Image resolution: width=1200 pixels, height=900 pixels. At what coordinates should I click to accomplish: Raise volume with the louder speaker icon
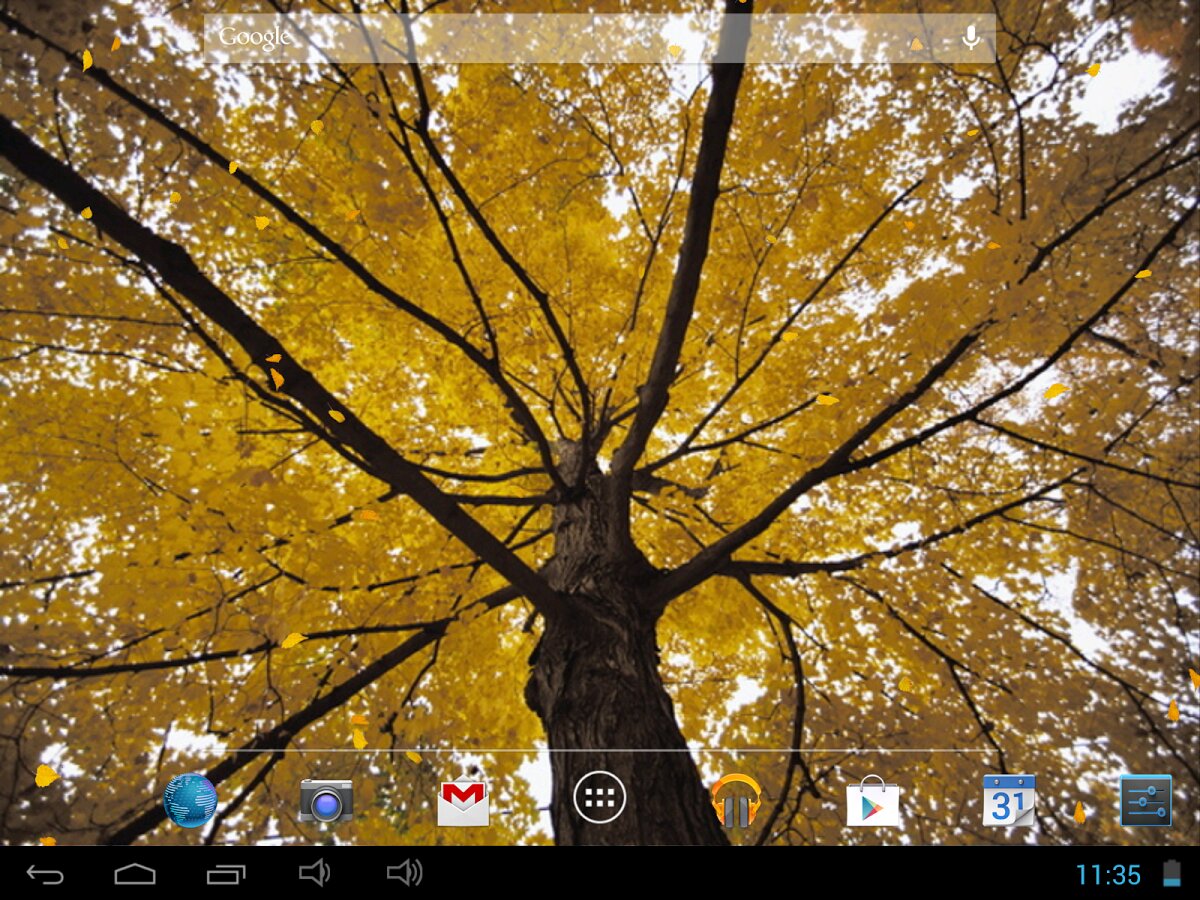click(404, 874)
